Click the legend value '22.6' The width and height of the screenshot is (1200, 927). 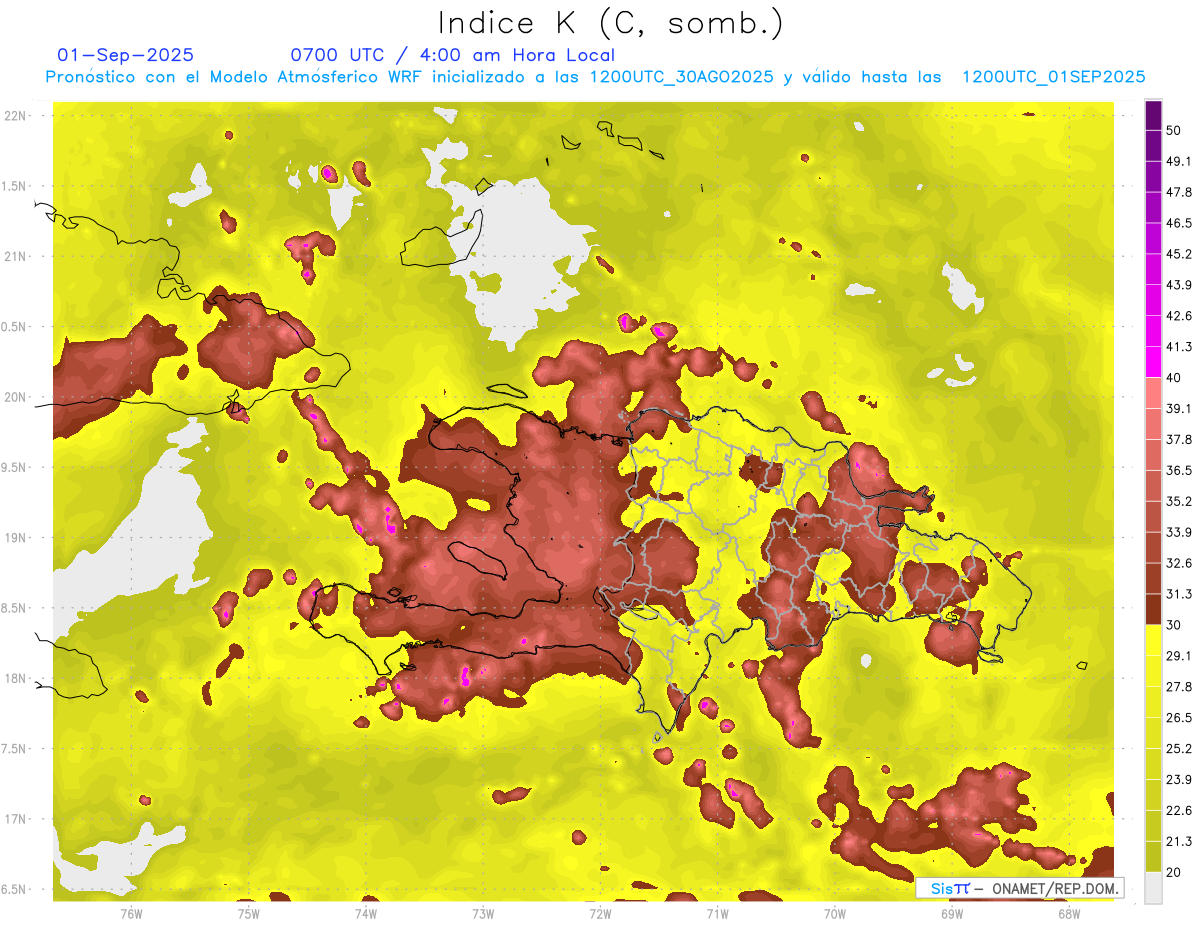pyautogui.click(x=1179, y=810)
